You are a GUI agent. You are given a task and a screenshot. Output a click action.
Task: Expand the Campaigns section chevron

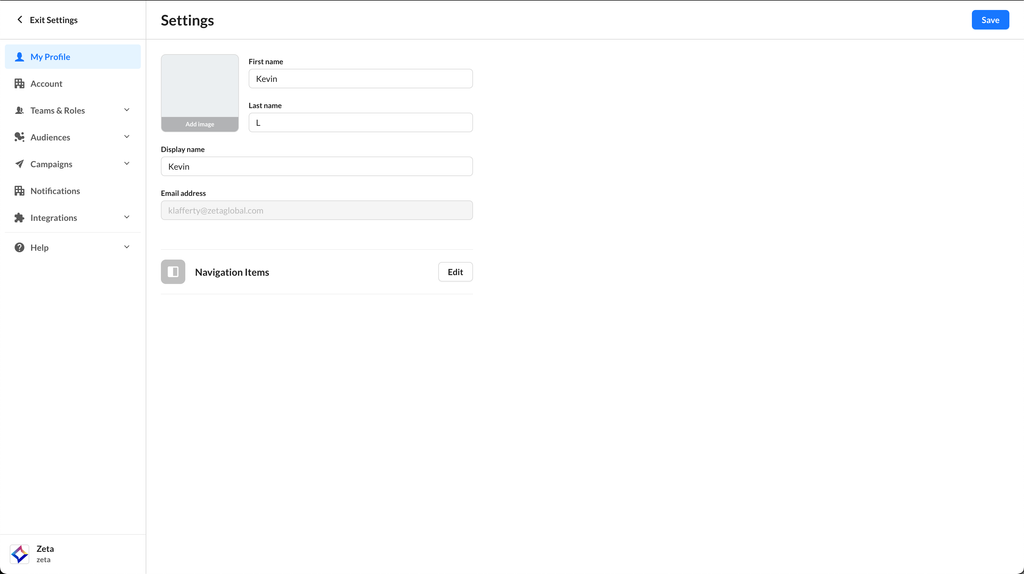[127, 164]
